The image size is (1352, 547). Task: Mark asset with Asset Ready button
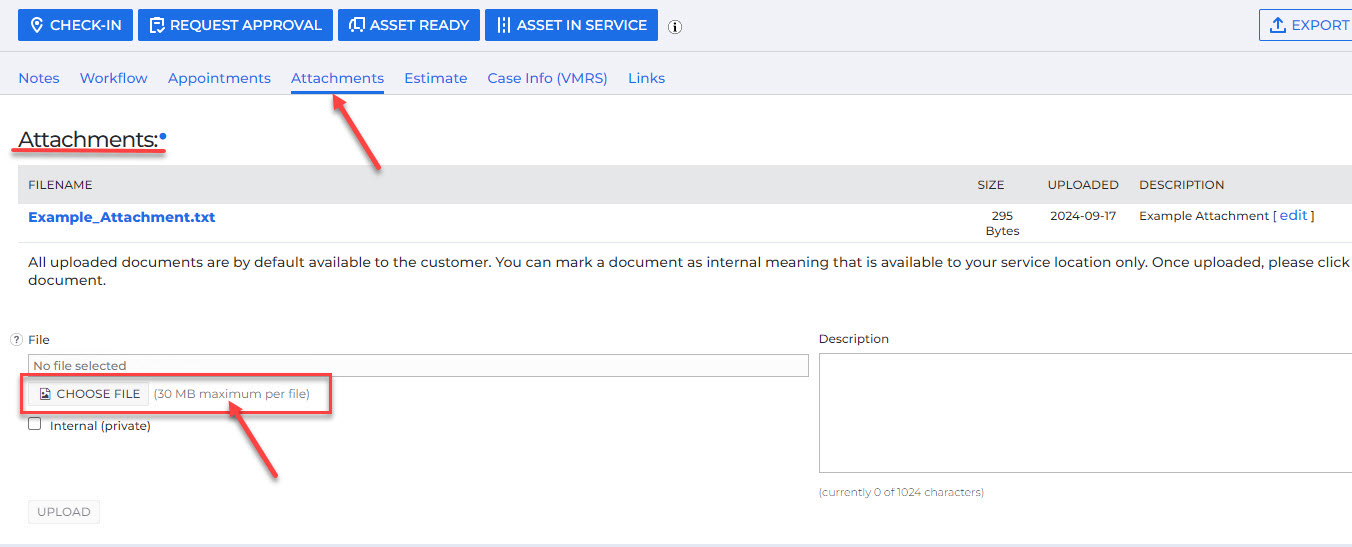pyautogui.click(x=408, y=25)
